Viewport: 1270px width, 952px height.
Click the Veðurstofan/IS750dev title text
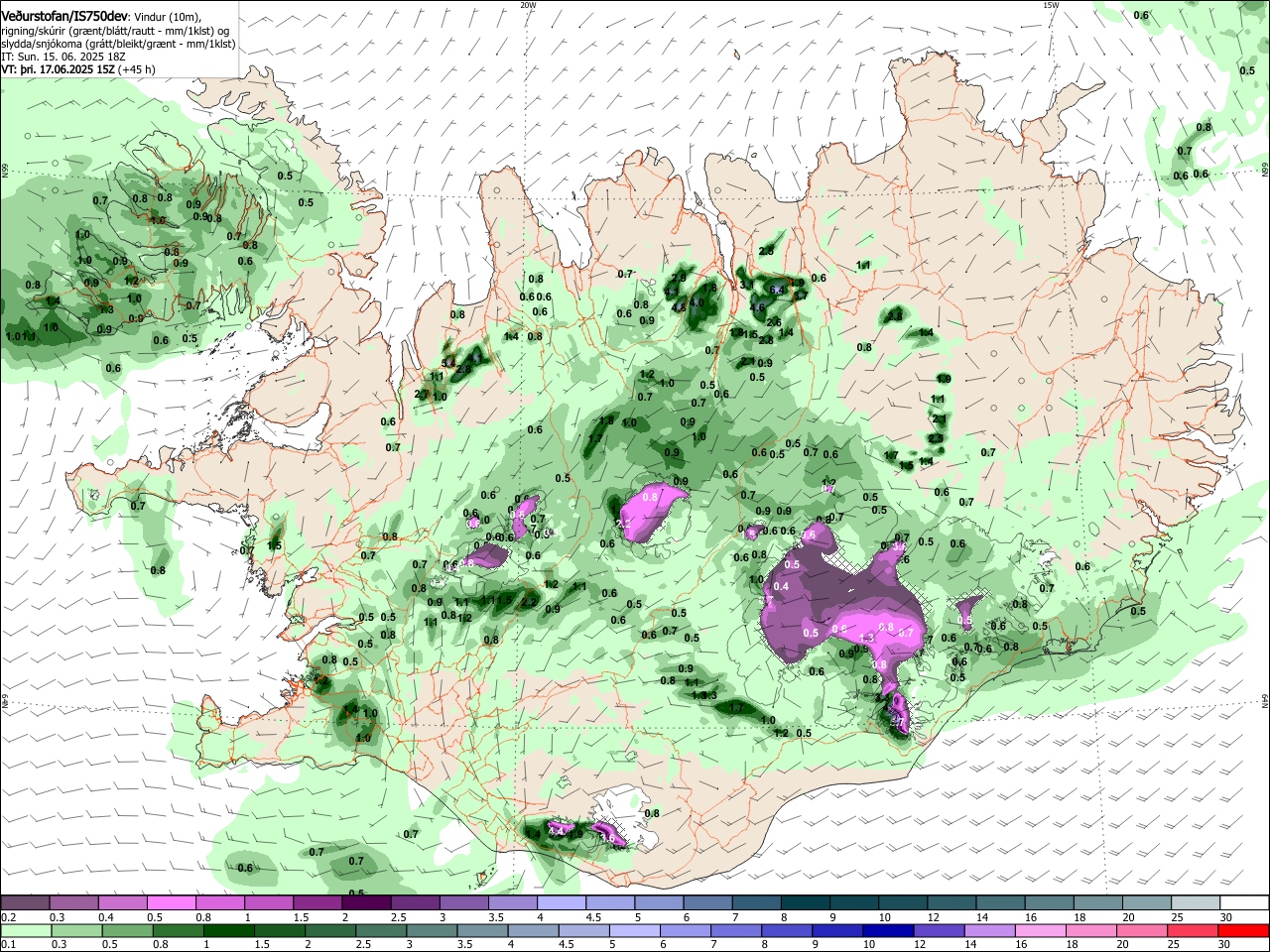point(64,17)
